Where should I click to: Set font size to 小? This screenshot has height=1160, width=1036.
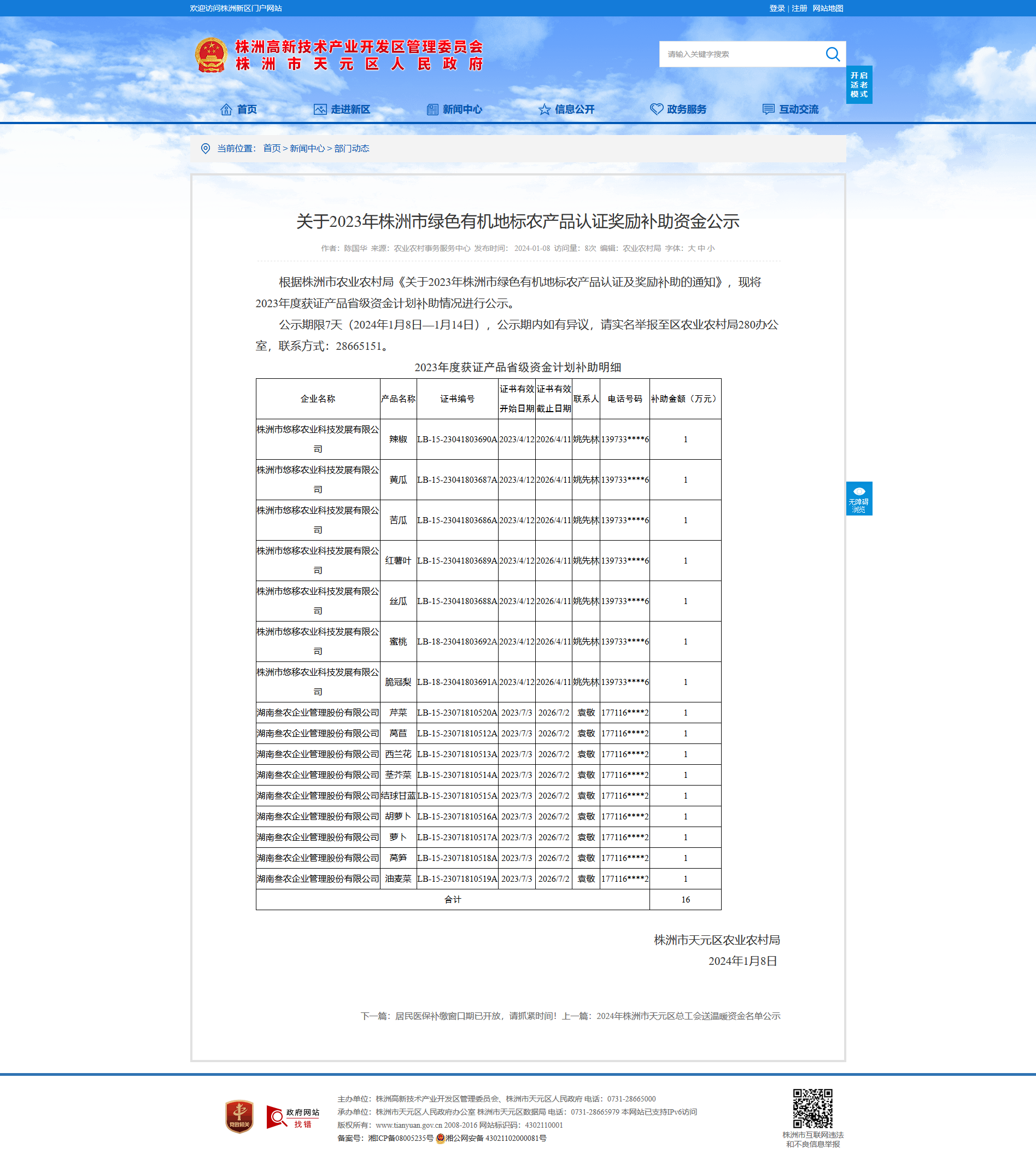[711, 248]
